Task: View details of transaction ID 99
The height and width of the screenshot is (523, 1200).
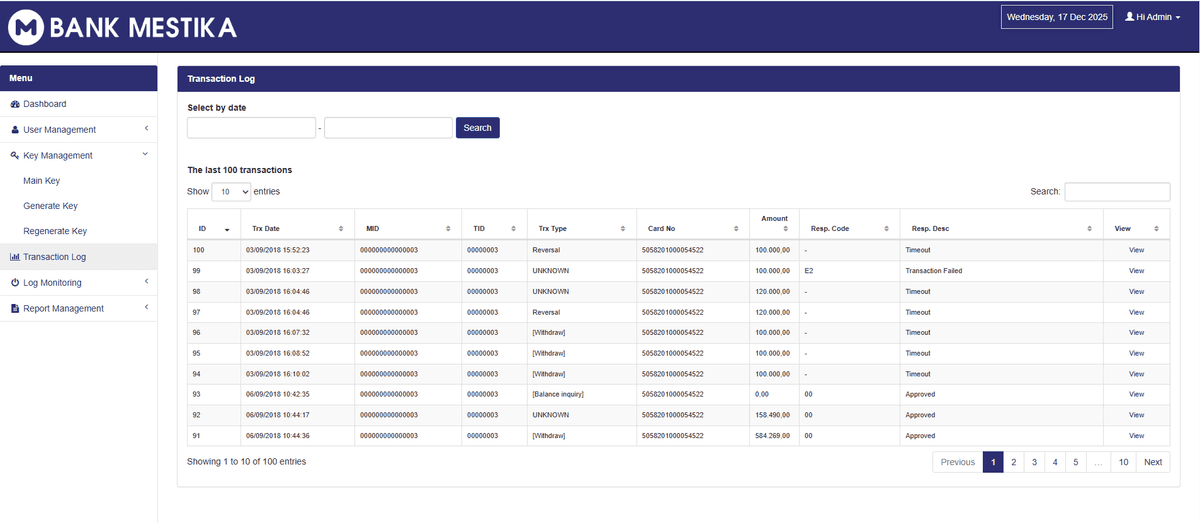Action: [x=1136, y=271]
